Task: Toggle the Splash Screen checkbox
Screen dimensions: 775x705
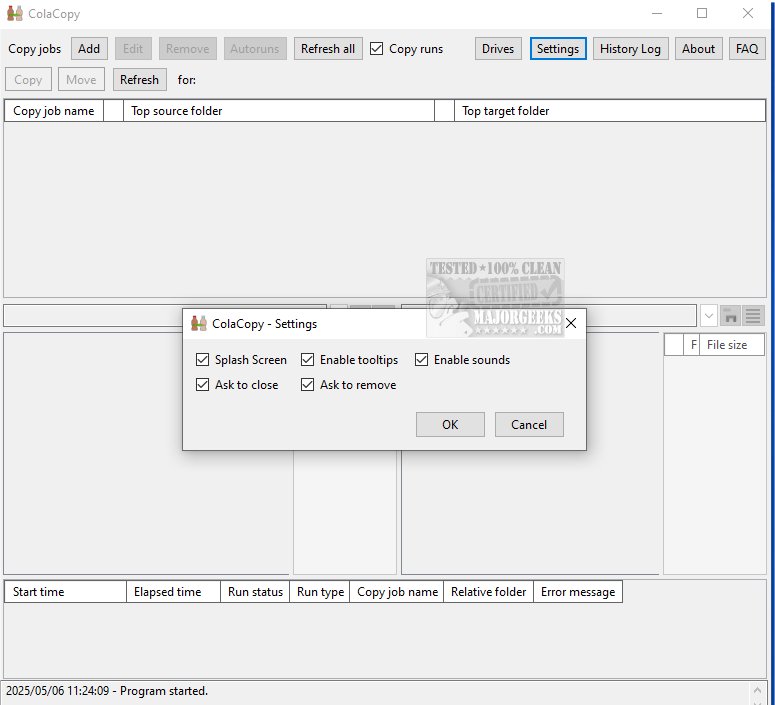Action: [x=202, y=359]
